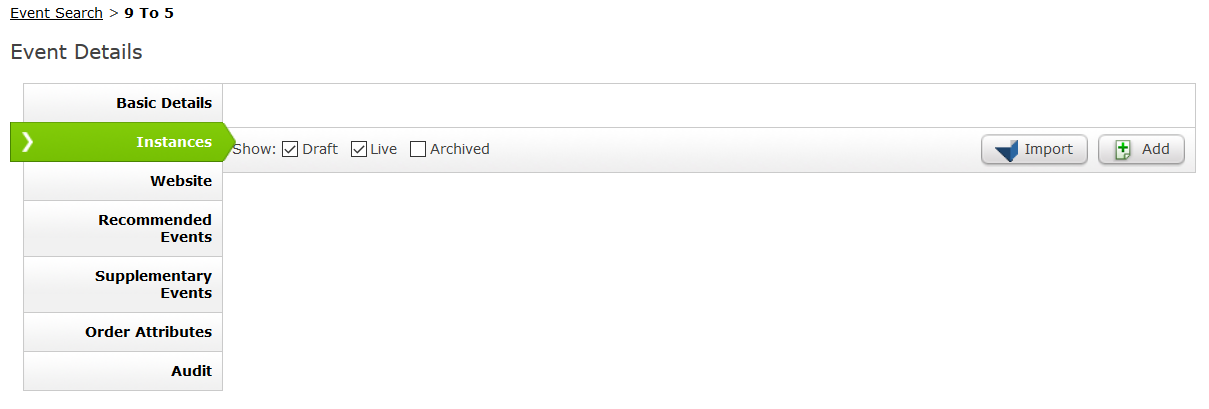Go to the Supplementary Events tab
This screenshot has width=1209, height=409.
(x=123, y=284)
